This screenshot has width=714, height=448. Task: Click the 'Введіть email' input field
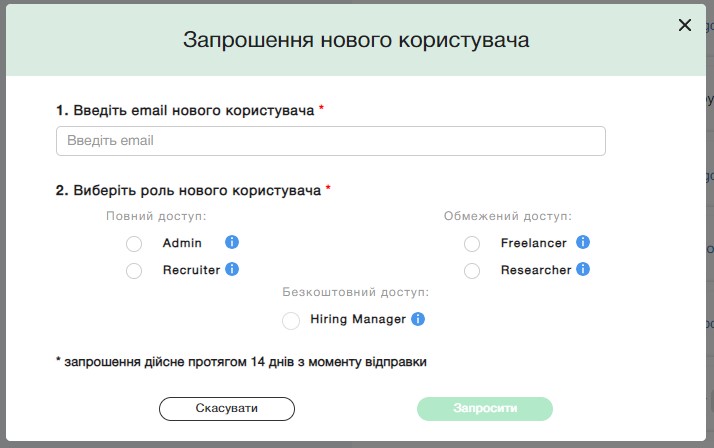(330, 141)
